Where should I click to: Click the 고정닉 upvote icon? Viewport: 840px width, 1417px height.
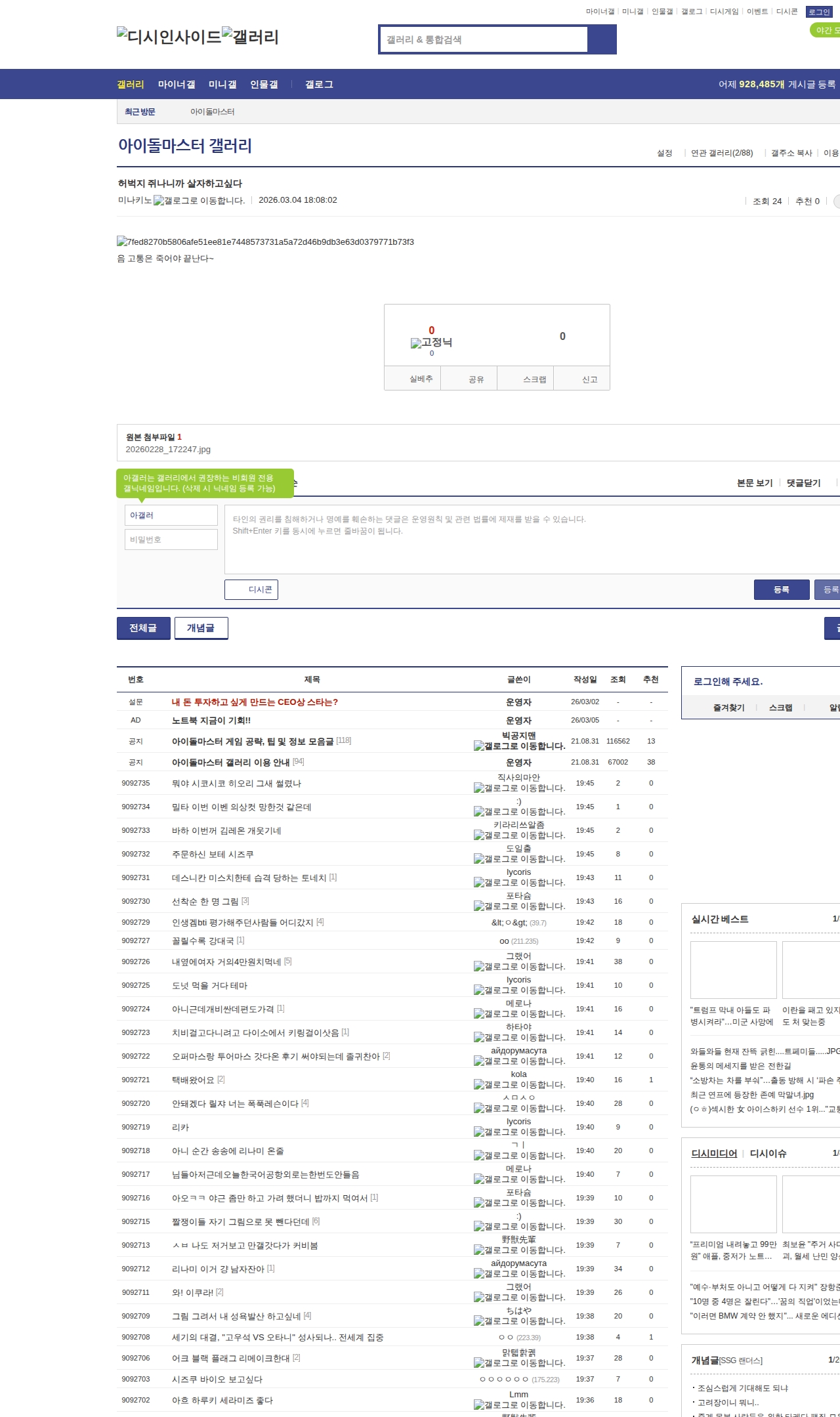[x=416, y=343]
